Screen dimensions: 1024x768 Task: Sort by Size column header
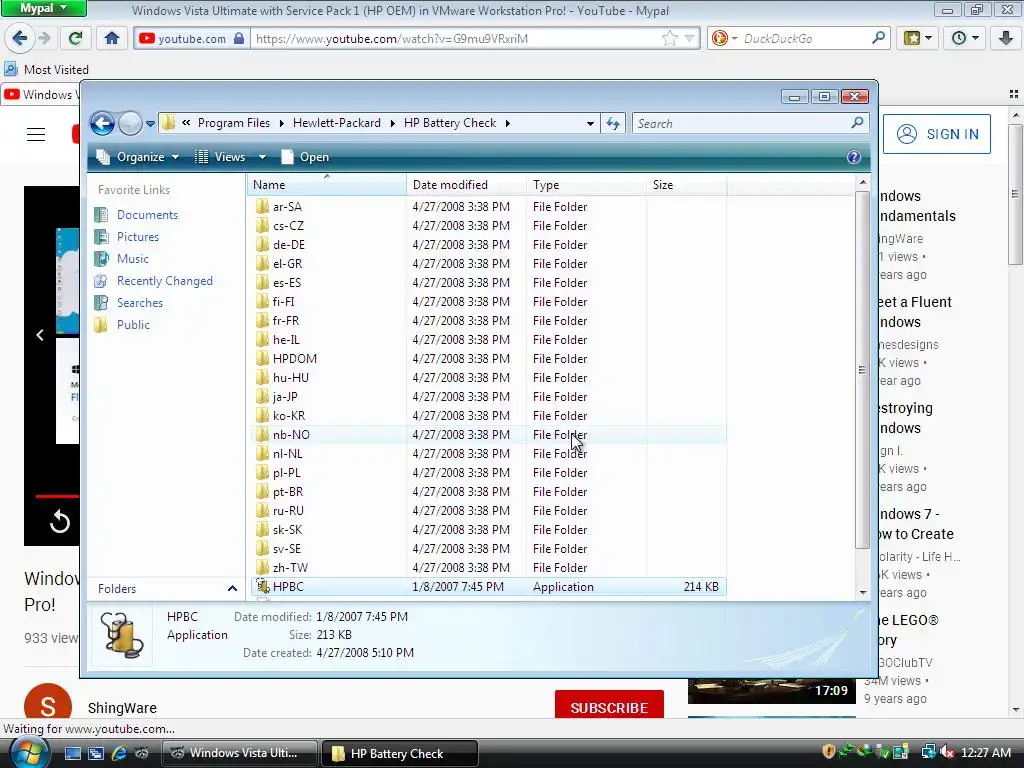(x=686, y=185)
